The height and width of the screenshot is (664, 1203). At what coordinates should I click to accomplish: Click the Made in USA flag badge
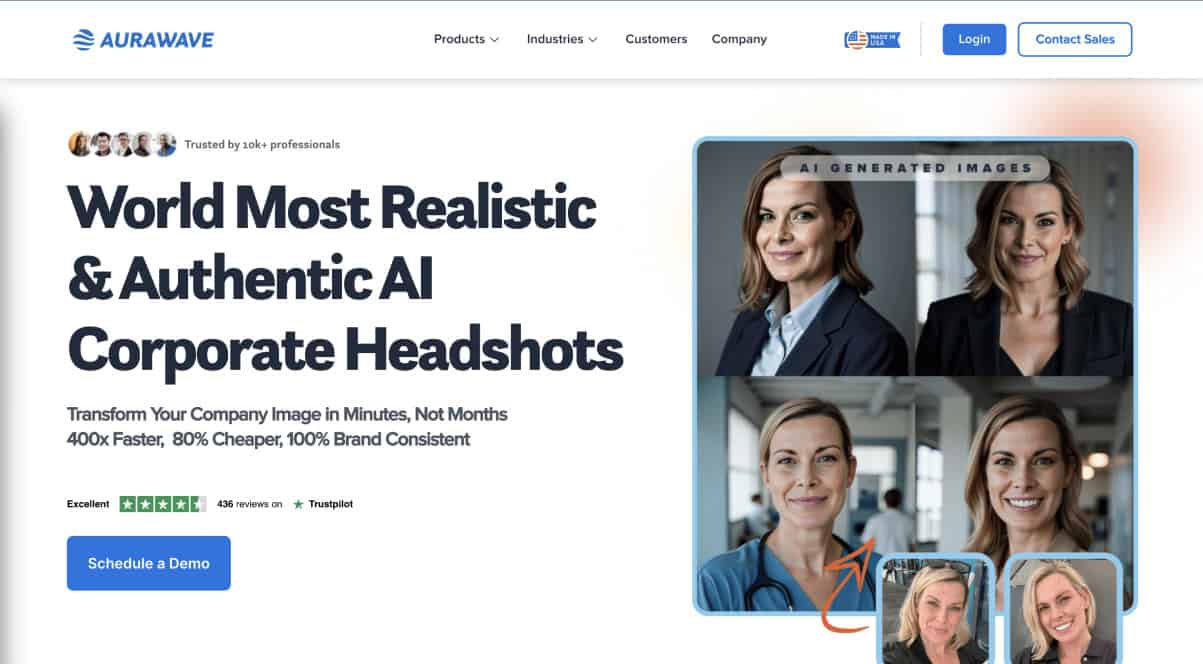[x=872, y=40]
